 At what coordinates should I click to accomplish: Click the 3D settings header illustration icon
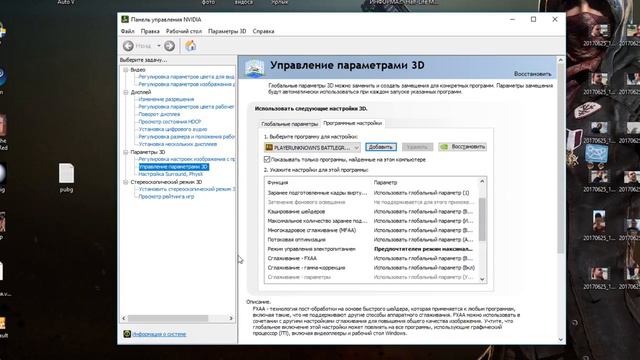(x=255, y=68)
